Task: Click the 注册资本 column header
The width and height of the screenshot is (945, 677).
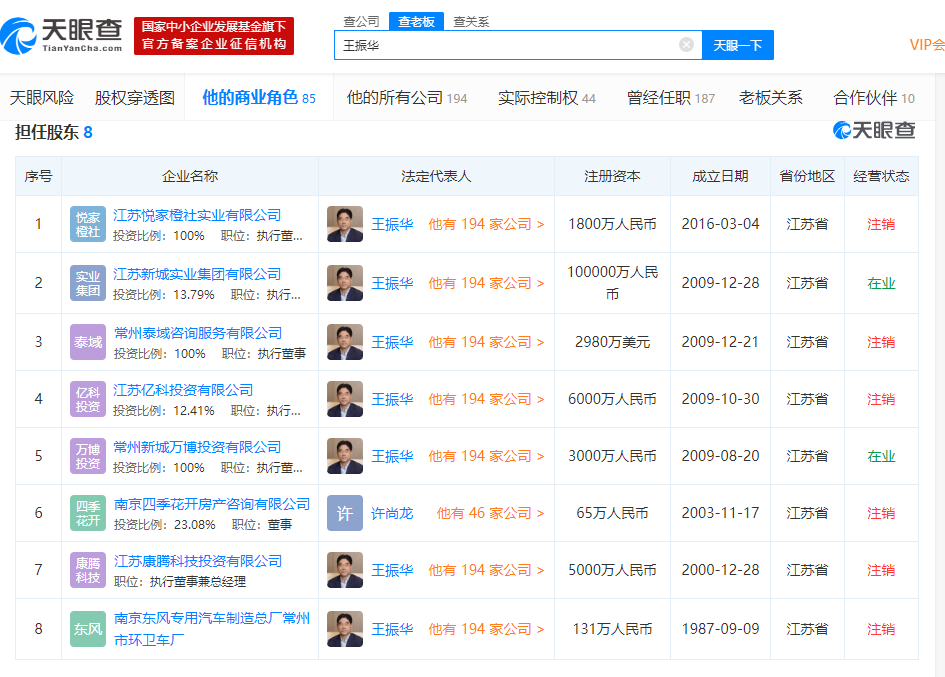Action: click(x=612, y=176)
